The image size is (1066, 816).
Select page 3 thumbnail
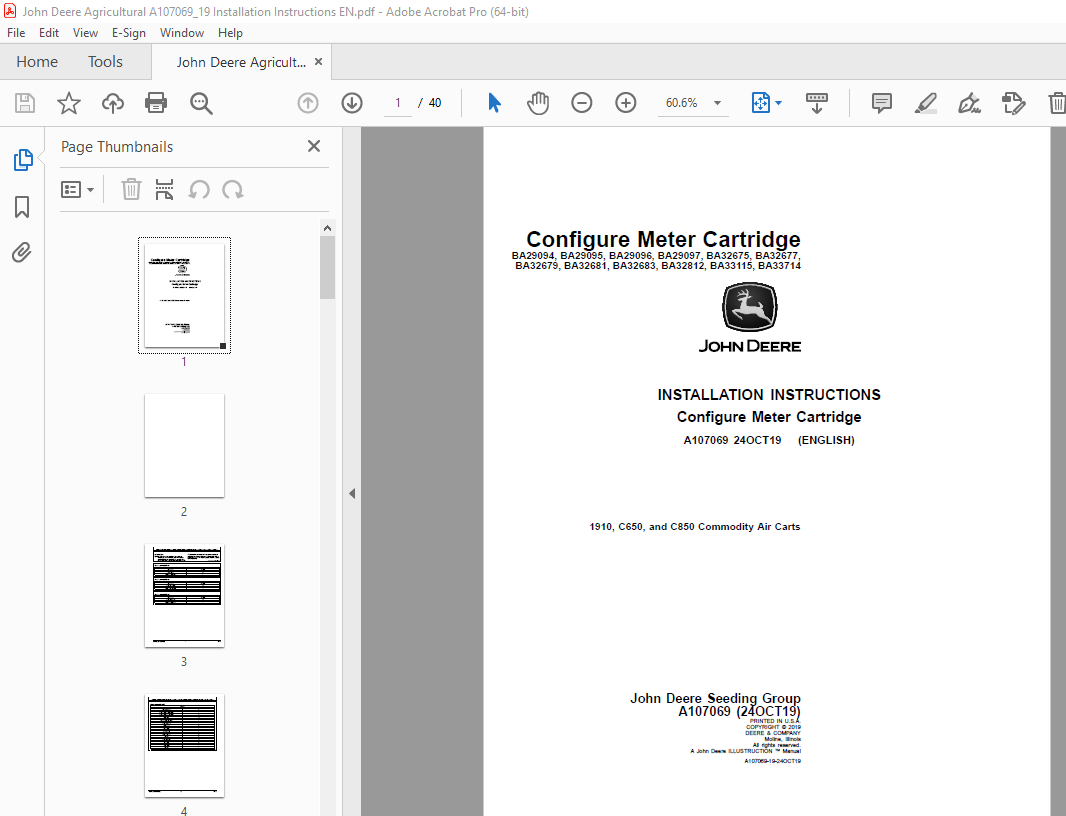click(x=184, y=596)
